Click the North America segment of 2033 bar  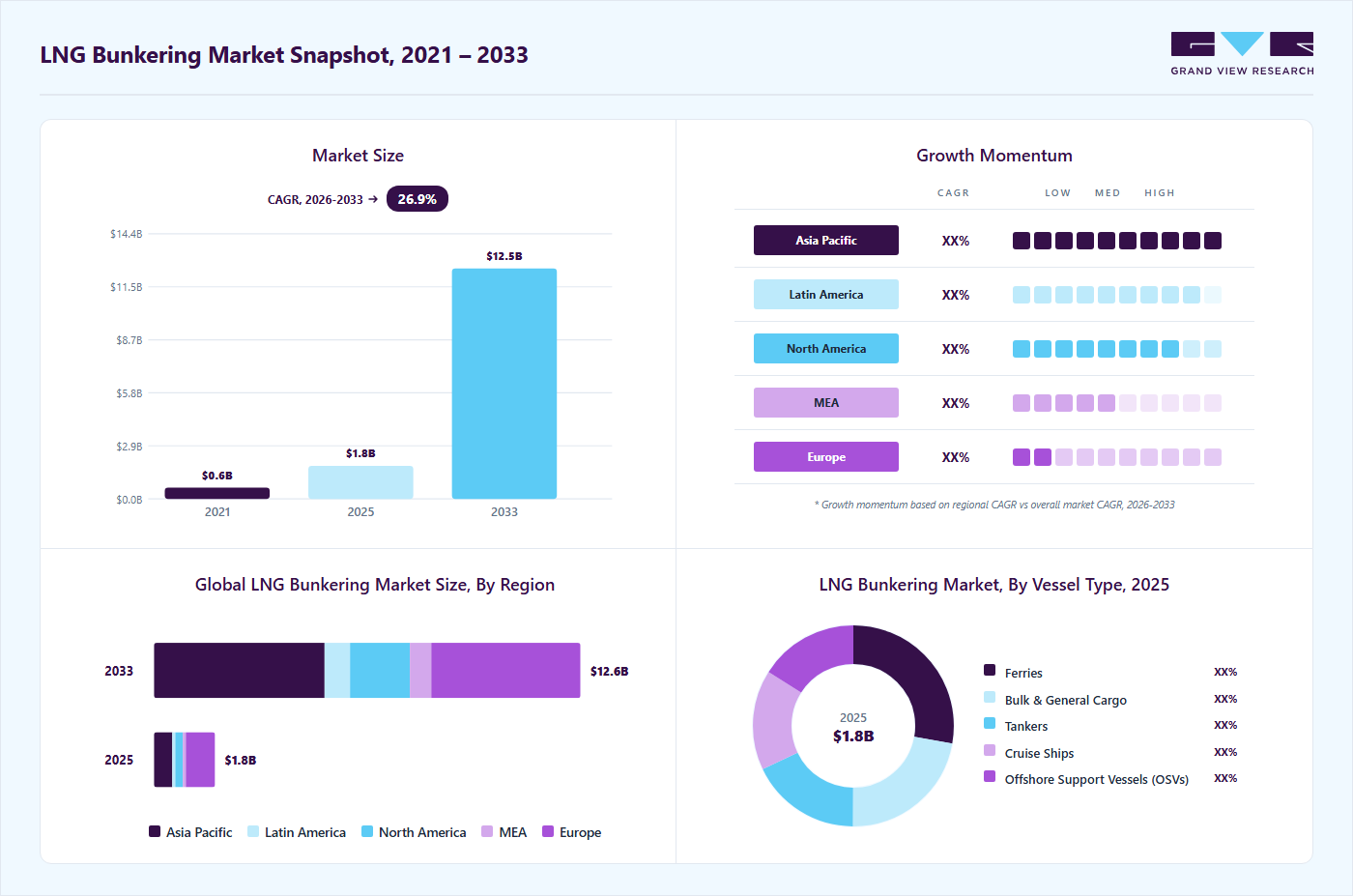tap(380, 671)
